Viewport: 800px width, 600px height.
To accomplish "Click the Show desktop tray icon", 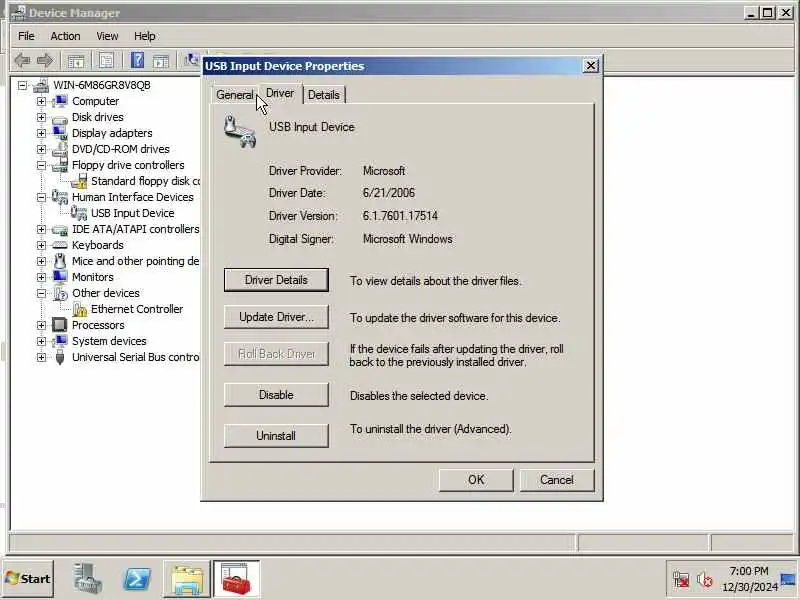I will tap(788, 580).
